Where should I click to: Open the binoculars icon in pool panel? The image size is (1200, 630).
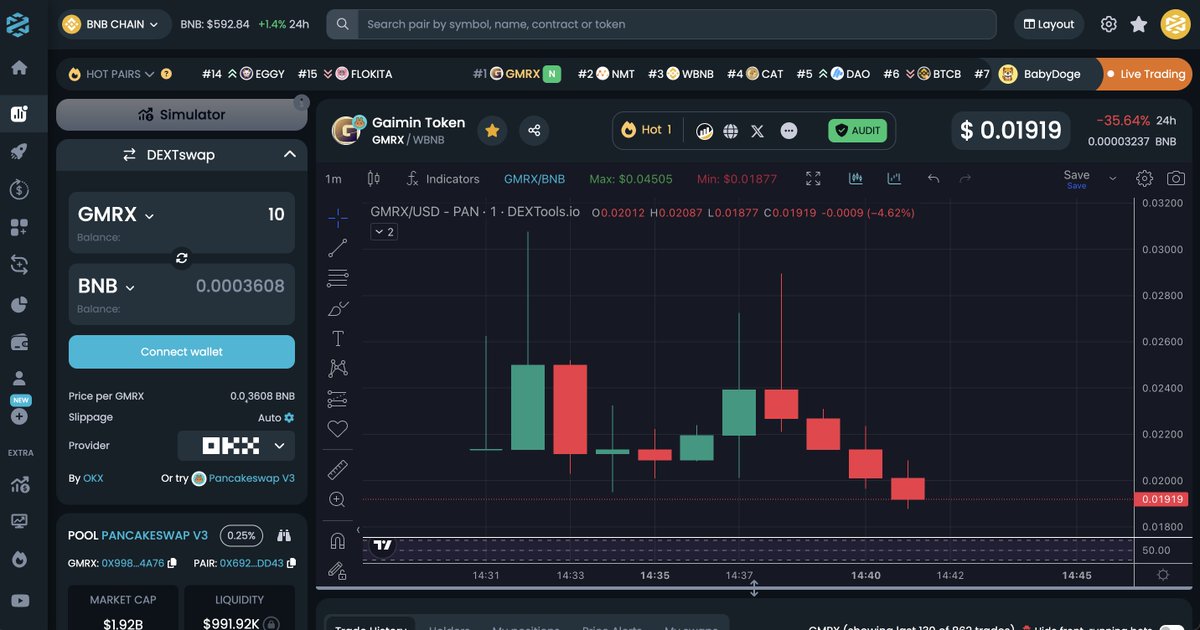[x=284, y=535]
